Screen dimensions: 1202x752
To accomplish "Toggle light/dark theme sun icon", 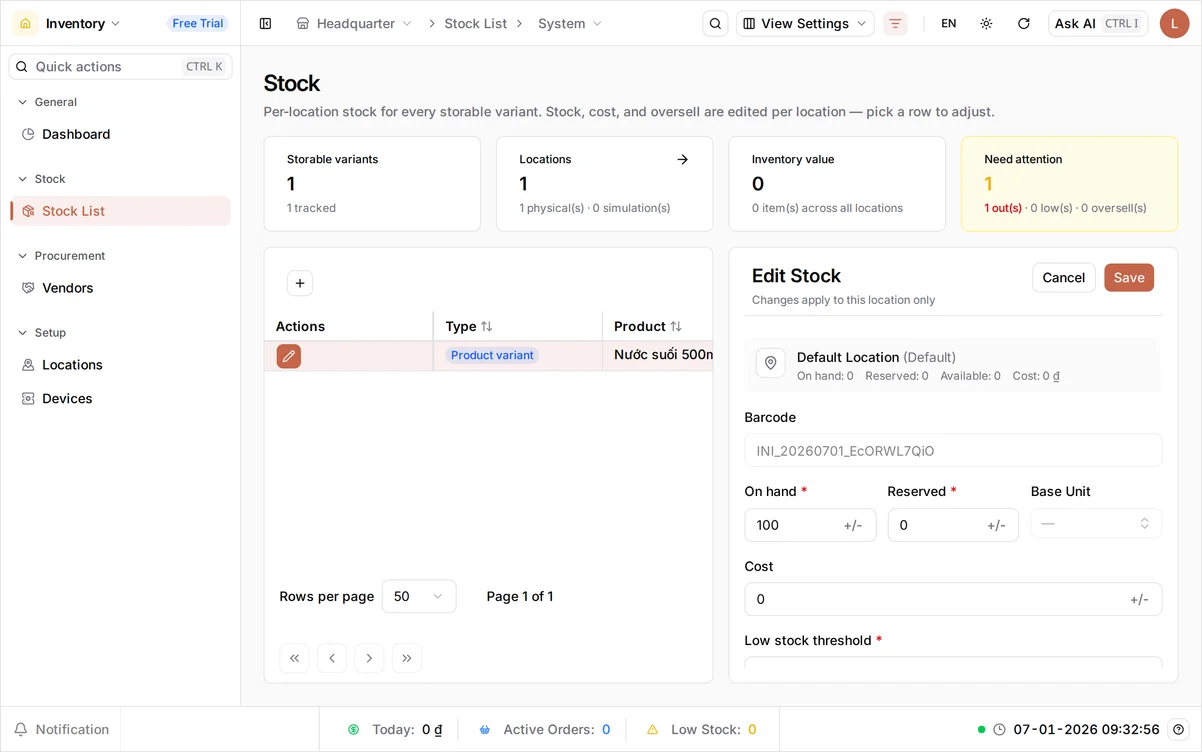I will [986, 23].
